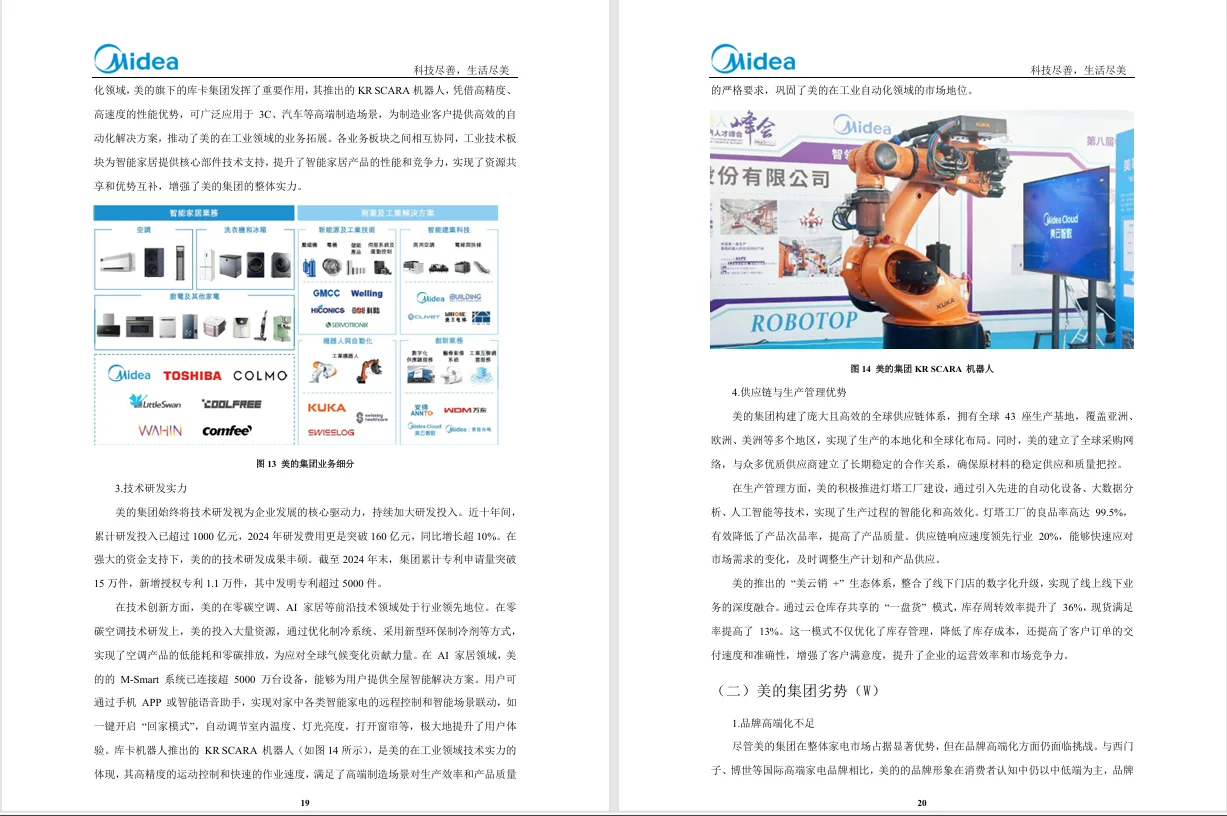Select the 智能家居業務 blue header bar
Screen dimensions: 1227x816
pyautogui.click(x=194, y=213)
